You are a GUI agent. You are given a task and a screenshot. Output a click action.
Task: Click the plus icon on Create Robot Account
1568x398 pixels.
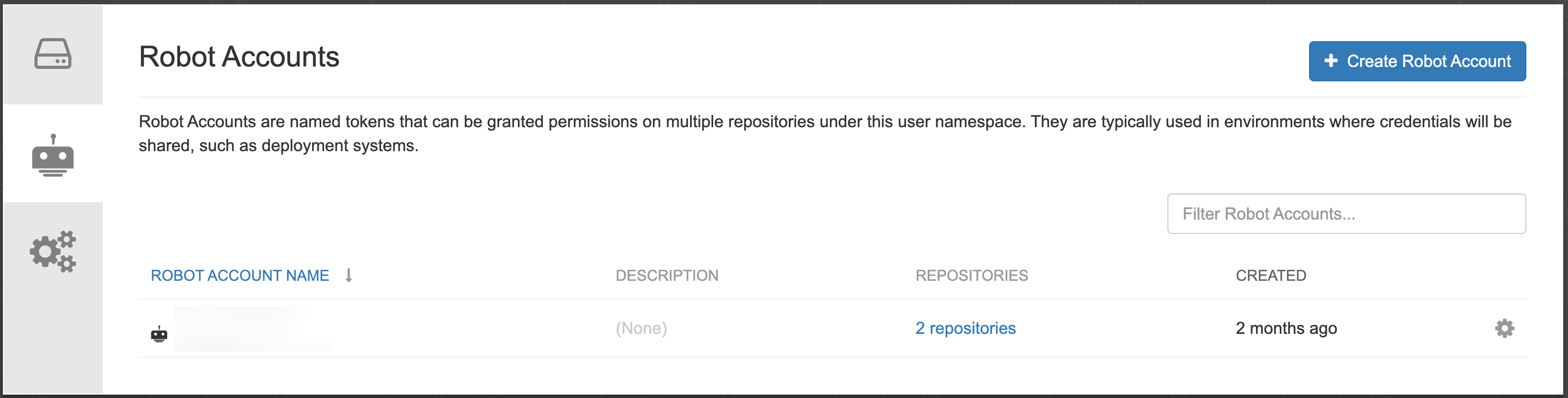pos(1331,61)
